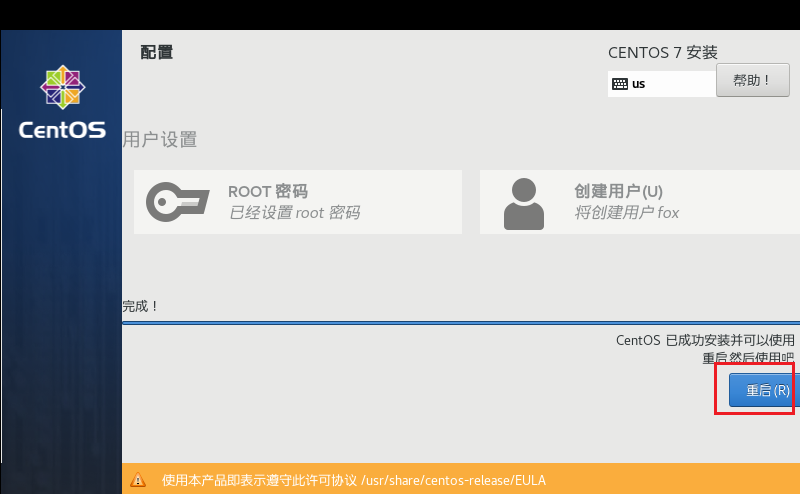This screenshot has height=494, width=800.
Task: Click the key icon for root password
Action: click(178, 202)
